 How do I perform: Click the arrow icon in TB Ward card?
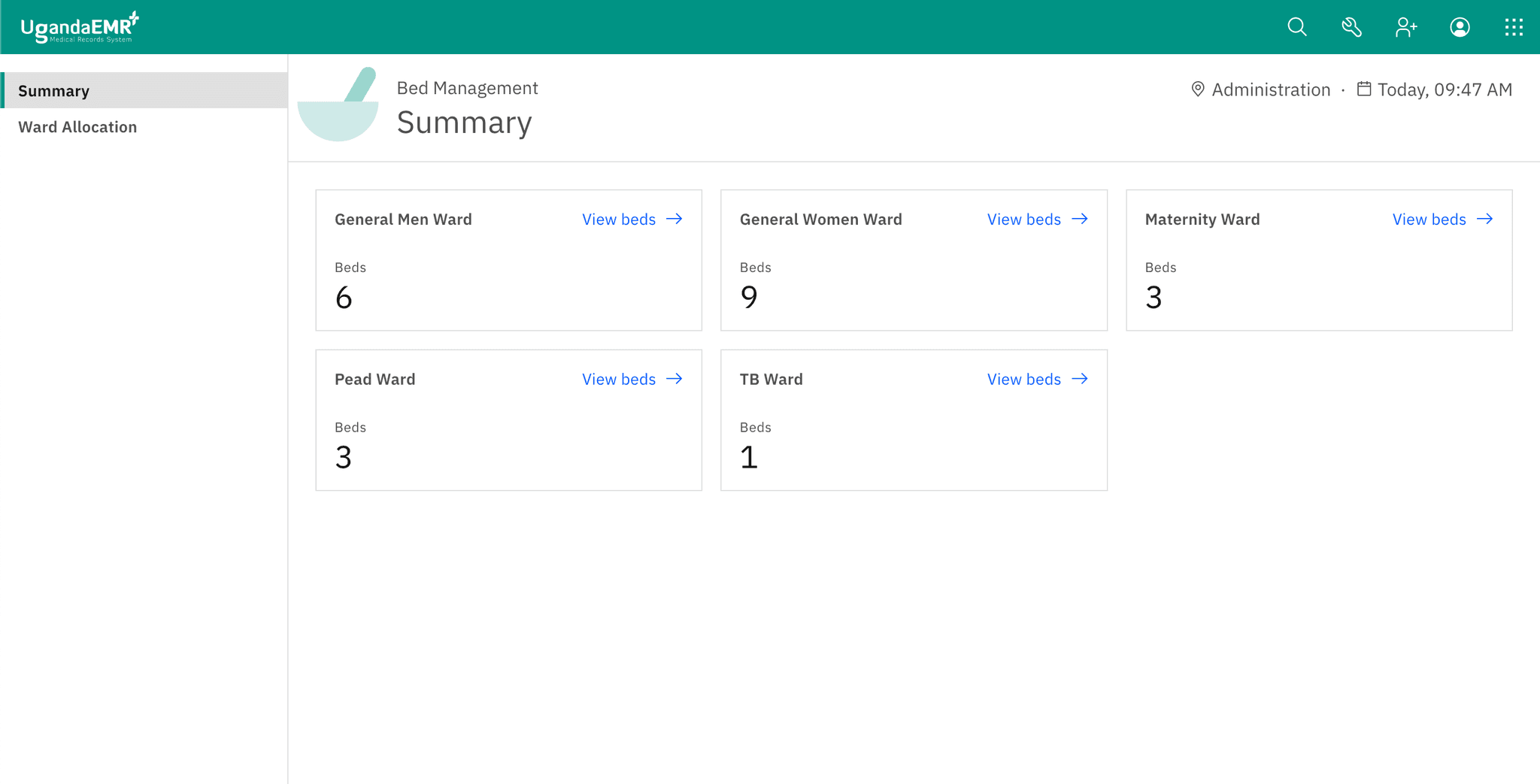[x=1080, y=379]
